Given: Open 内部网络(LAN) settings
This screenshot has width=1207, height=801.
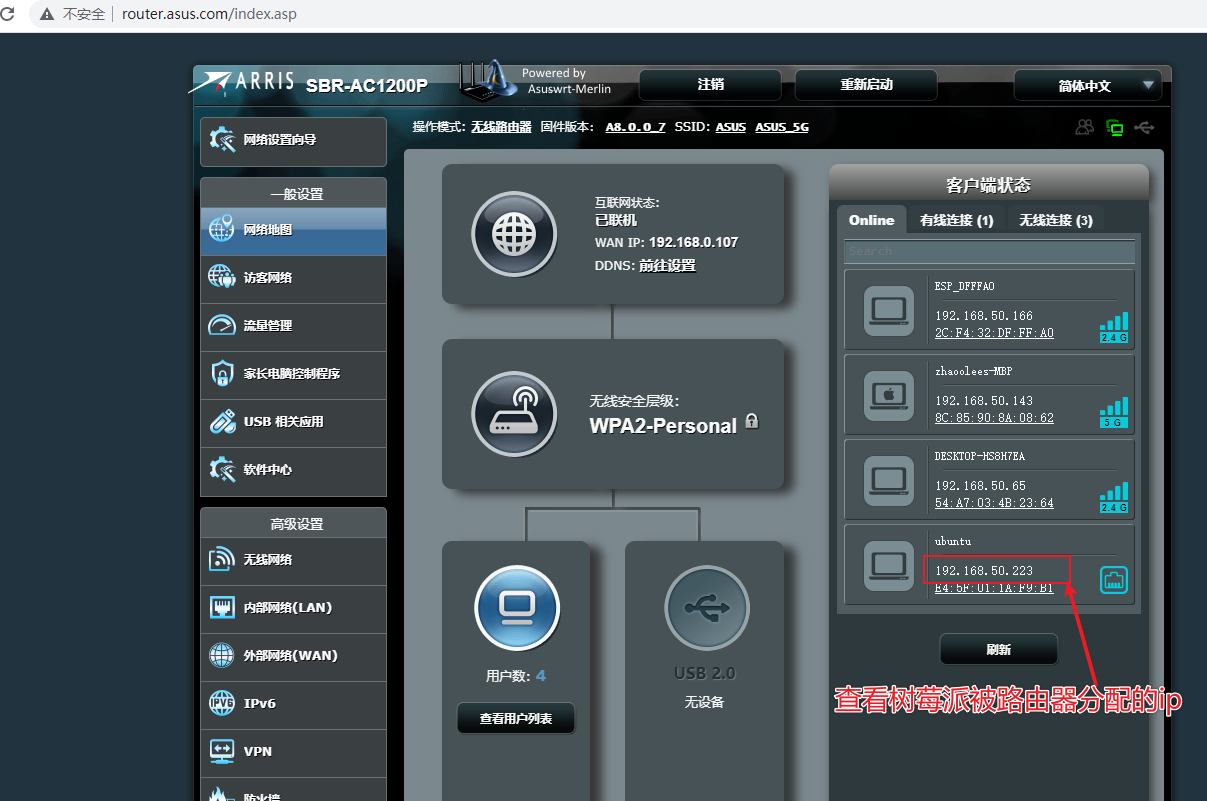Looking at the screenshot, I should 293,608.
